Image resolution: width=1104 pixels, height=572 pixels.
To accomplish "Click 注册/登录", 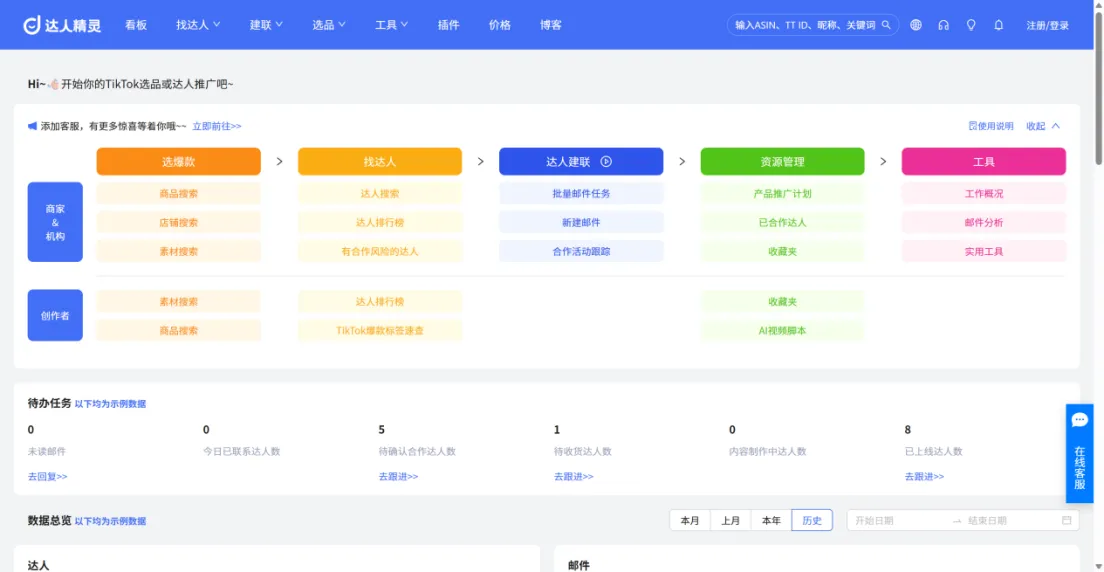I will tap(1048, 25).
